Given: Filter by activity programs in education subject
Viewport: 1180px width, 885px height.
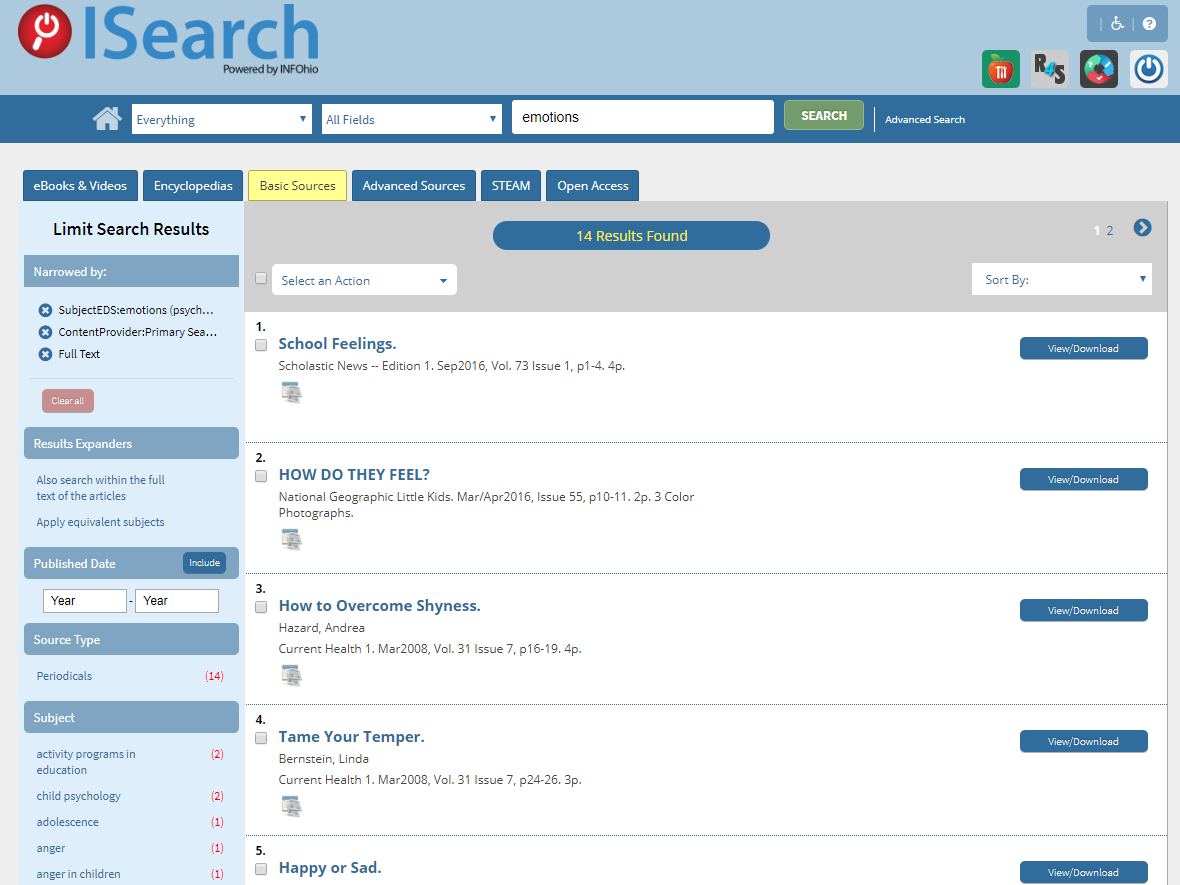Looking at the screenshot, I should tap(86, 762).
